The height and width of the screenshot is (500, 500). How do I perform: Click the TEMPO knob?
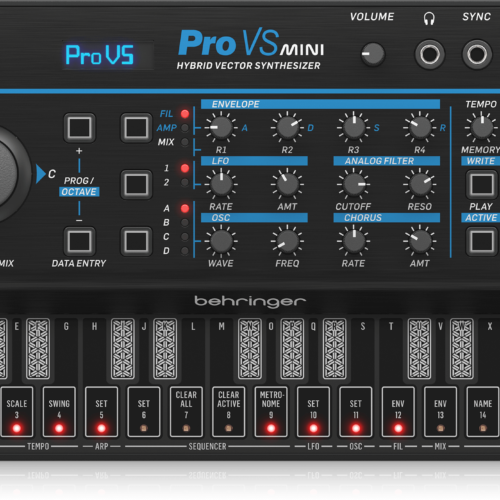(x=482, y=127)
